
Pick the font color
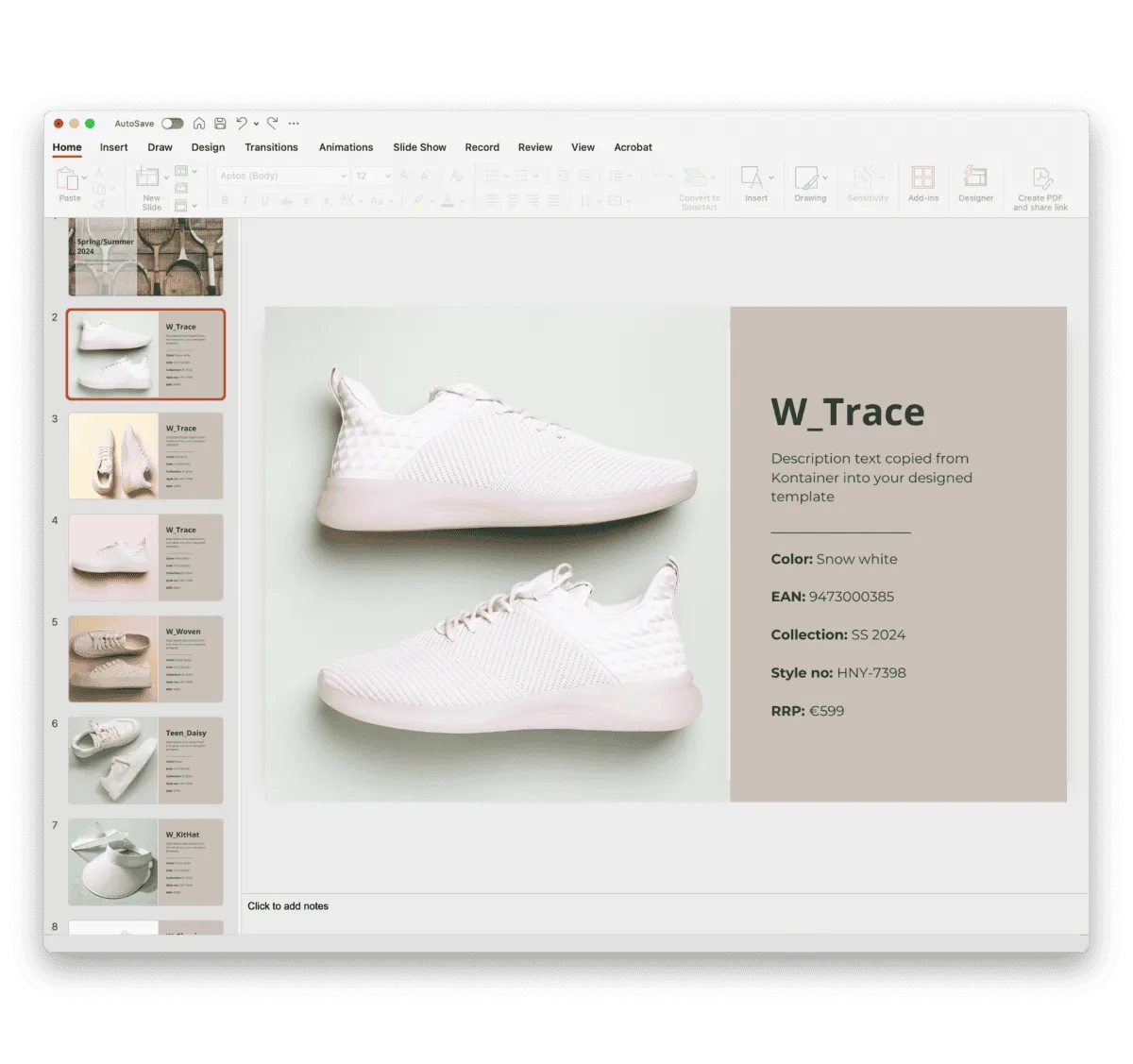click(448, 201)
